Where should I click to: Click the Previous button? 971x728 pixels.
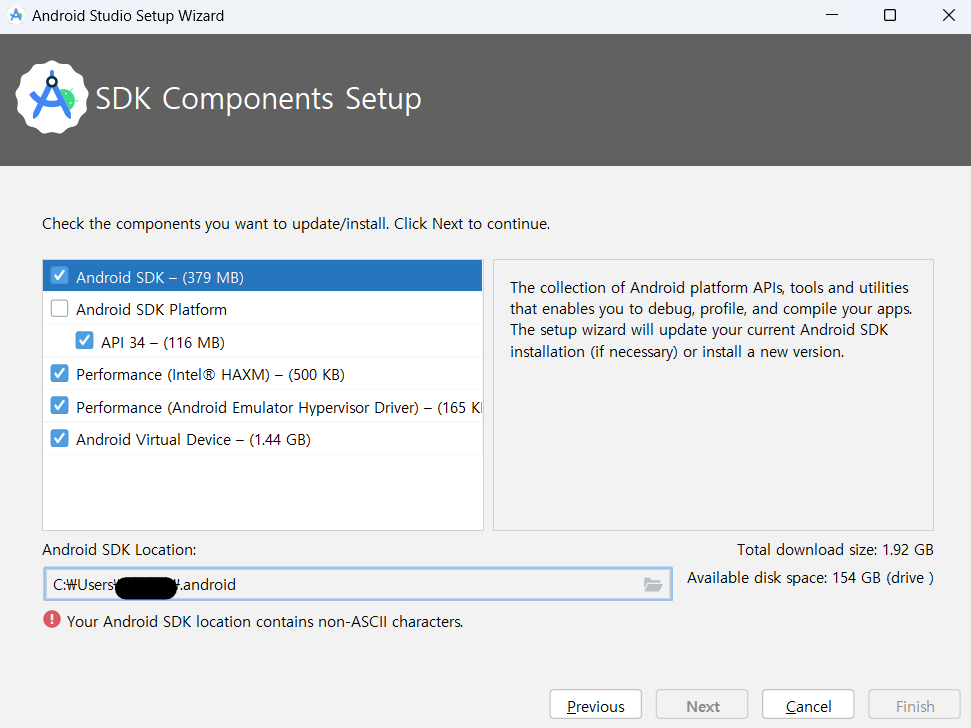pyautogui.click(x=596, y=706)
